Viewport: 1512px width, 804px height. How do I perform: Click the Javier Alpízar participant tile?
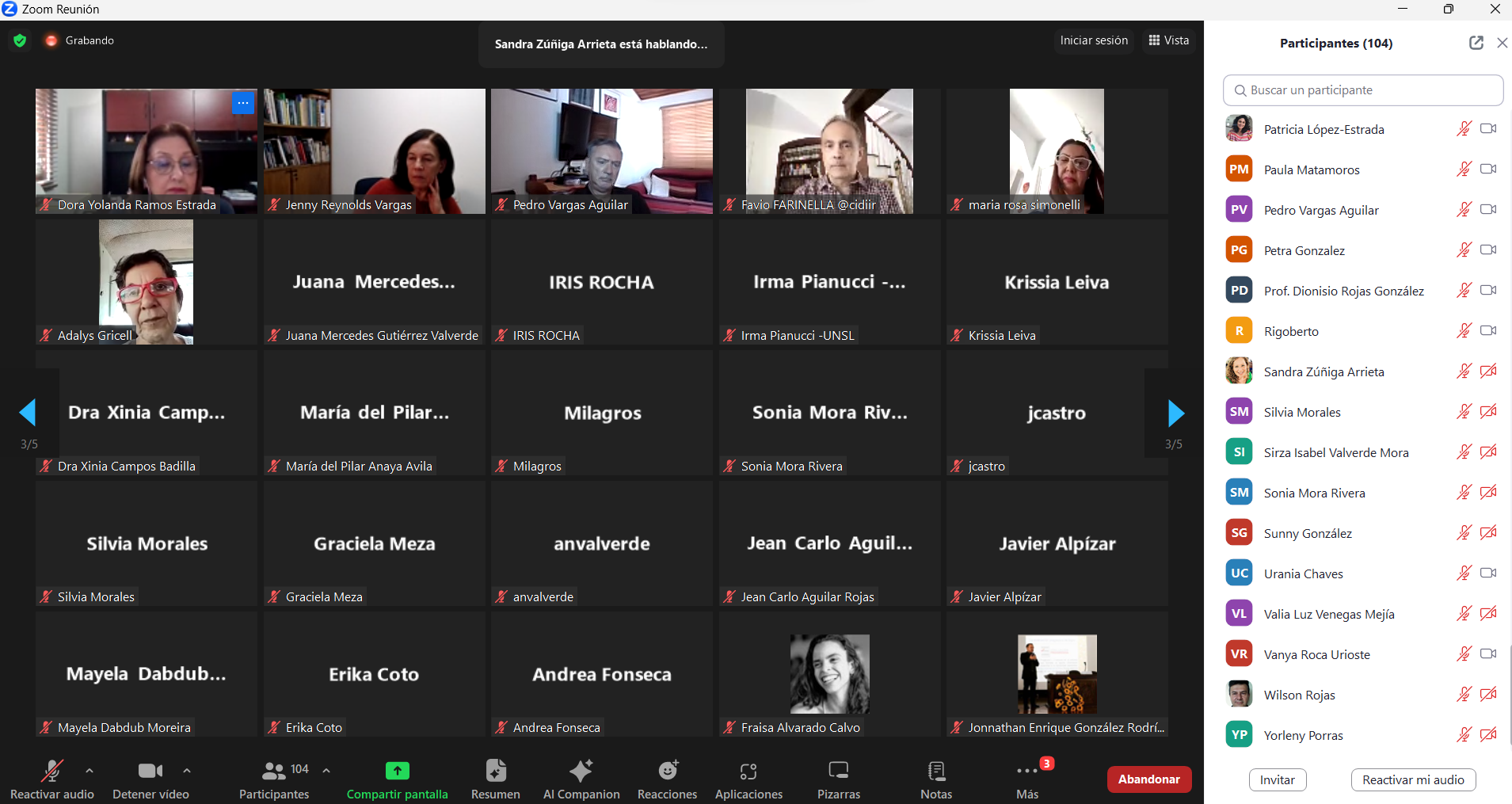[x=1057, y=543]
